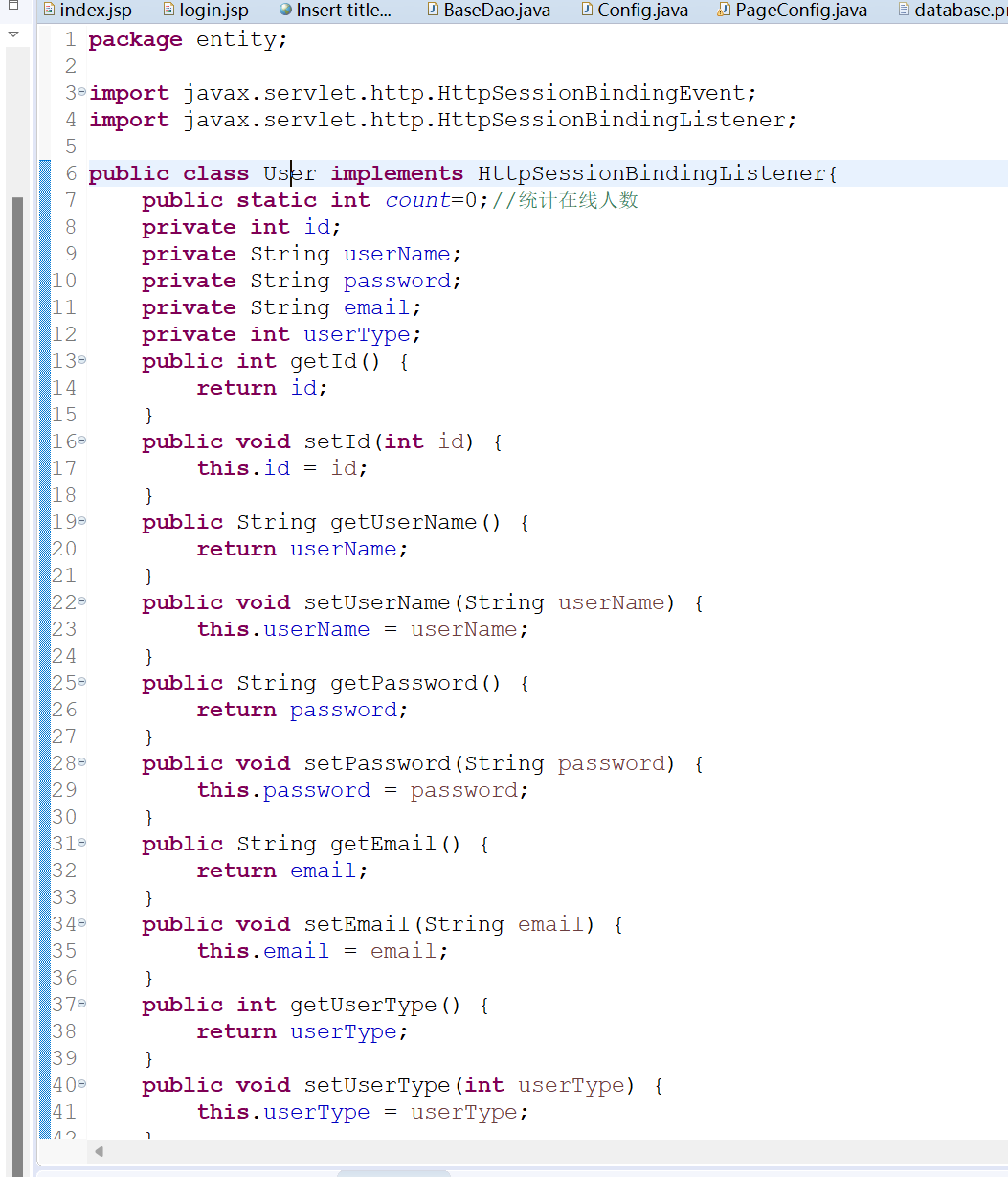Click the Java file icon on Config.java tab

point(587,10)
